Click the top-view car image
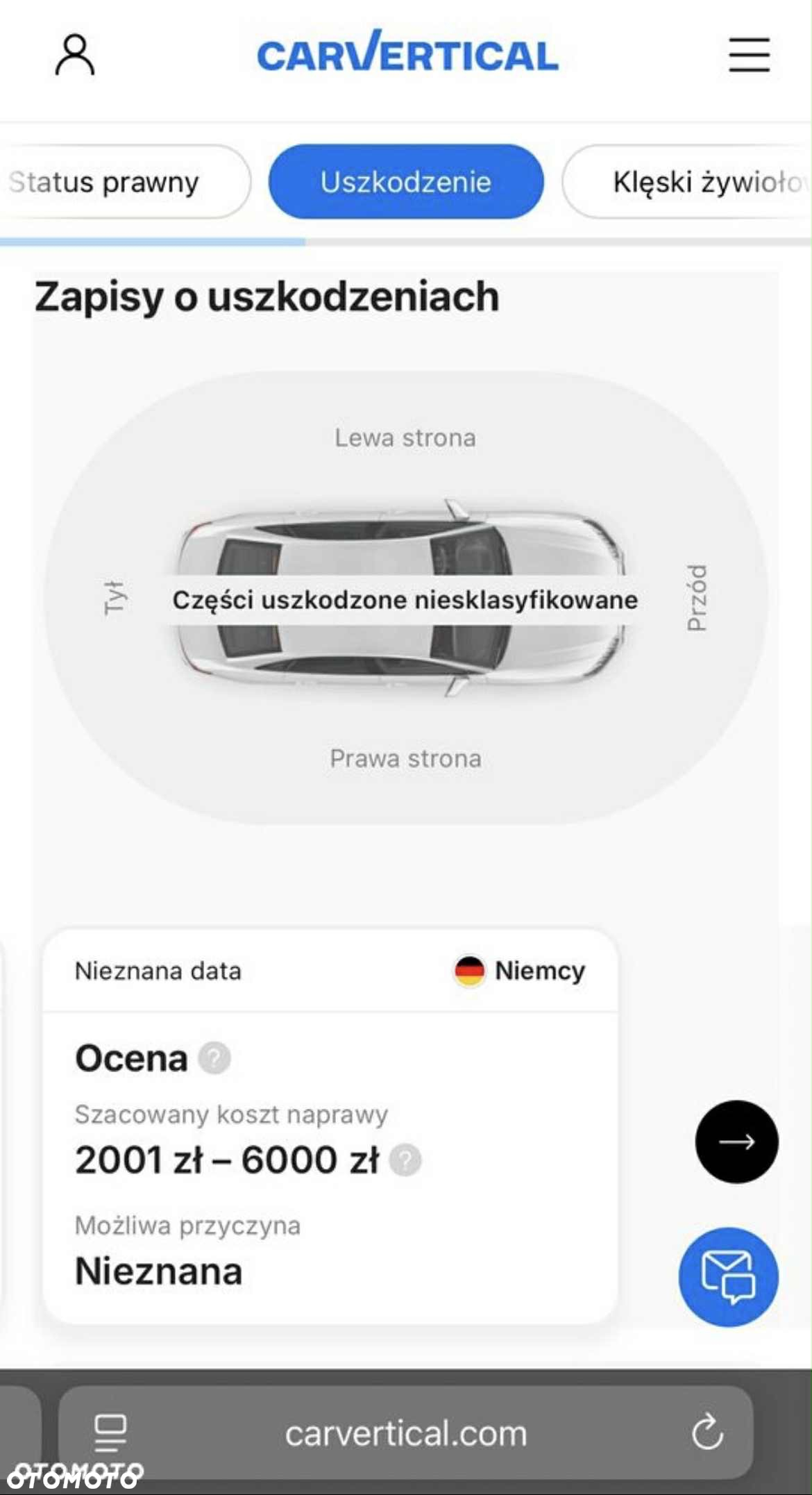Screen dimensions: 812x1495 point(401,598)
